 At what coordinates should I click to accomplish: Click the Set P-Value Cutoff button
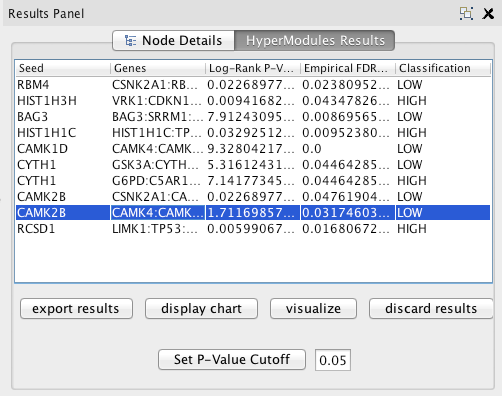pyautogui.click(x=232, y=360)
